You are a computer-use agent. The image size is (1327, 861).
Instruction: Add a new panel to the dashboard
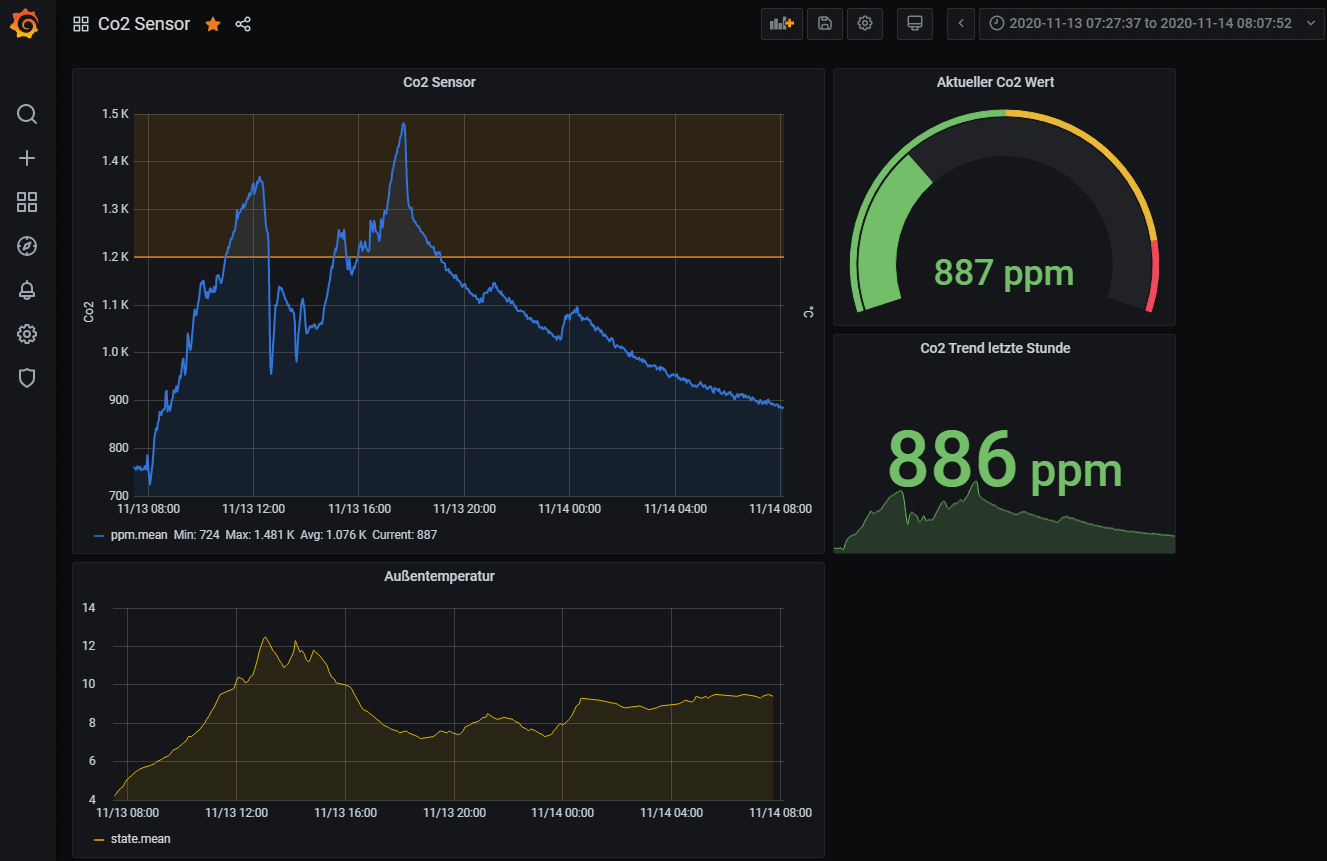(x=781, y=23)
